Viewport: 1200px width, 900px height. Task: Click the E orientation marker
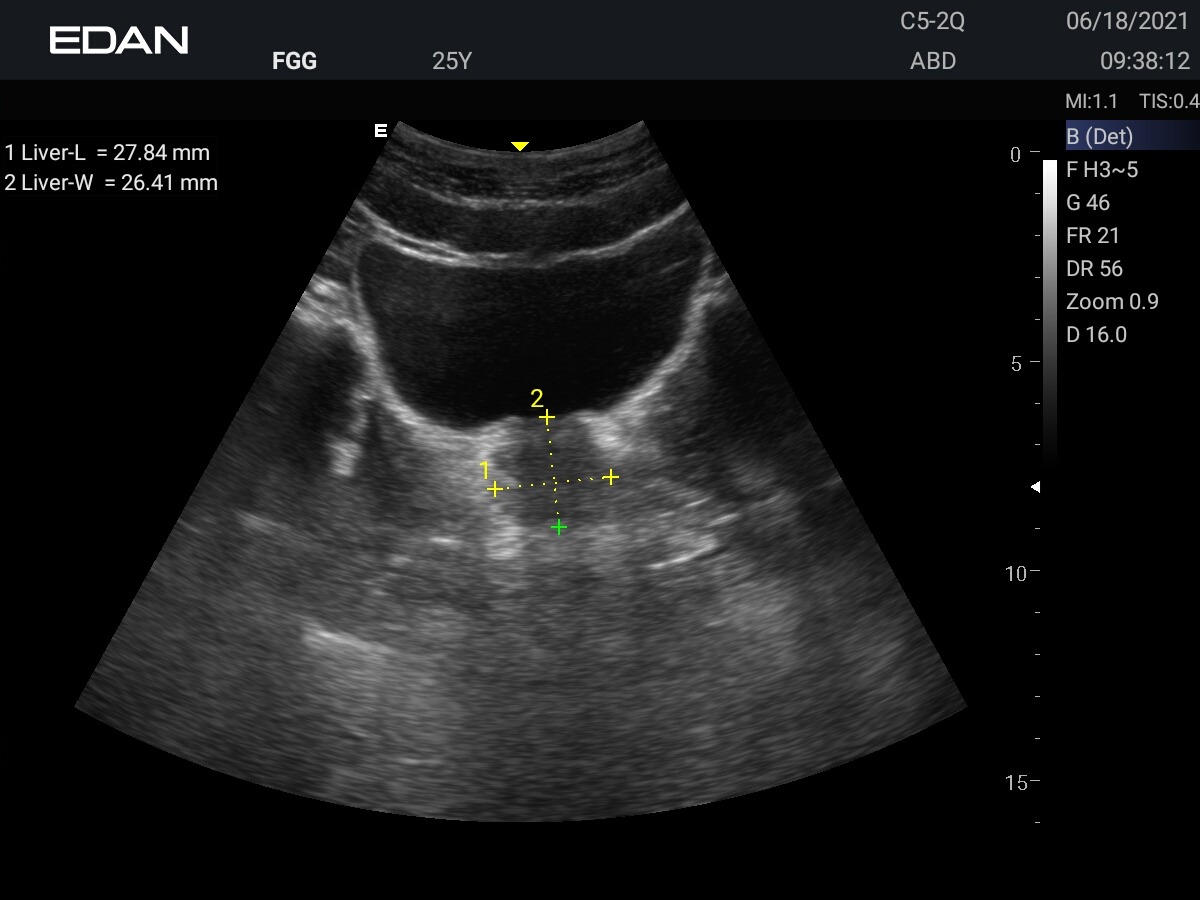[380, 130]
